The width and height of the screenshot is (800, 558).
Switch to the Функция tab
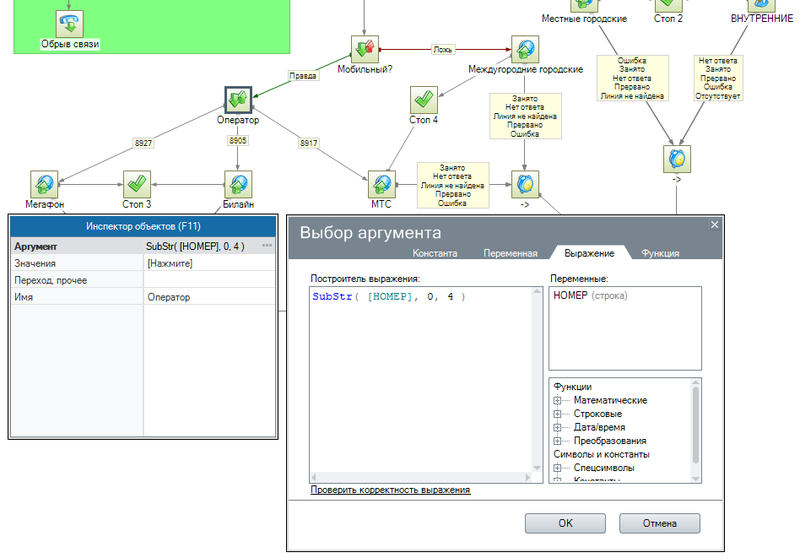[660, 253]
